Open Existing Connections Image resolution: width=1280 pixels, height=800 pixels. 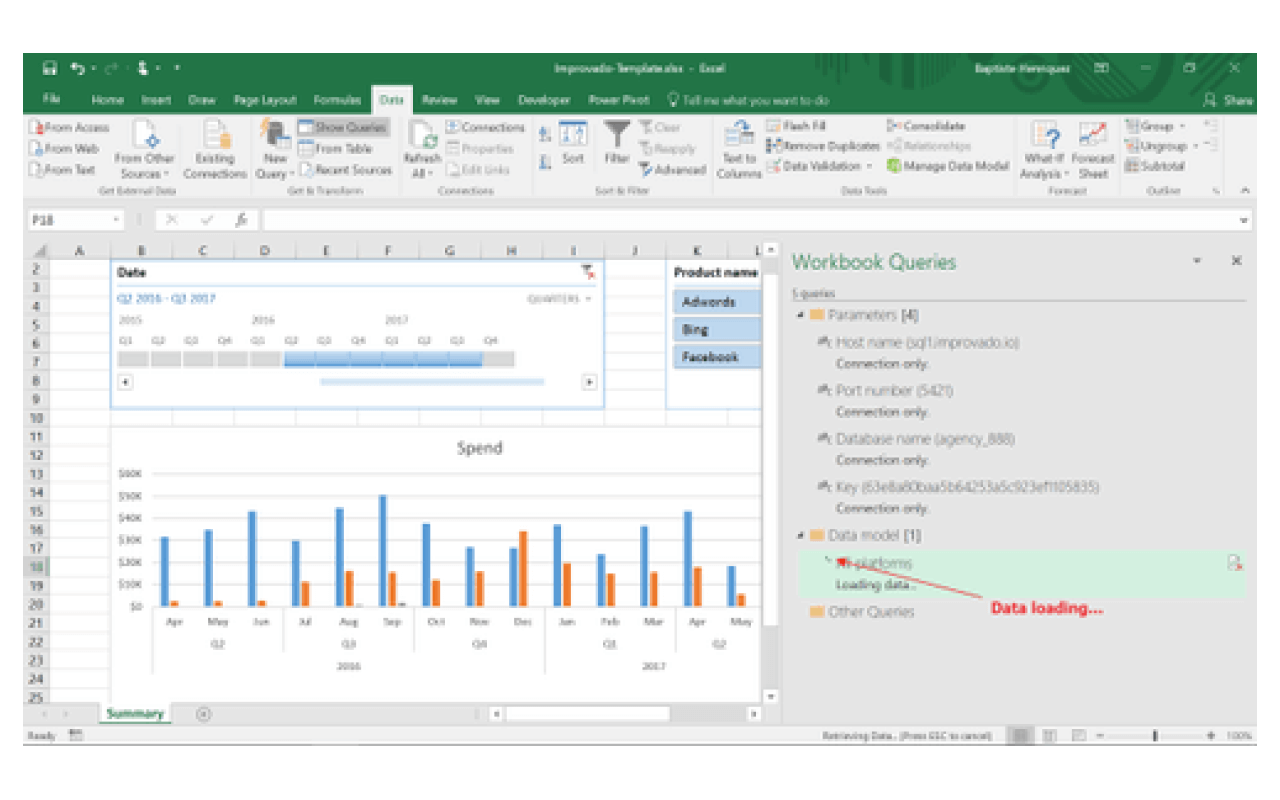click(215, 148)
